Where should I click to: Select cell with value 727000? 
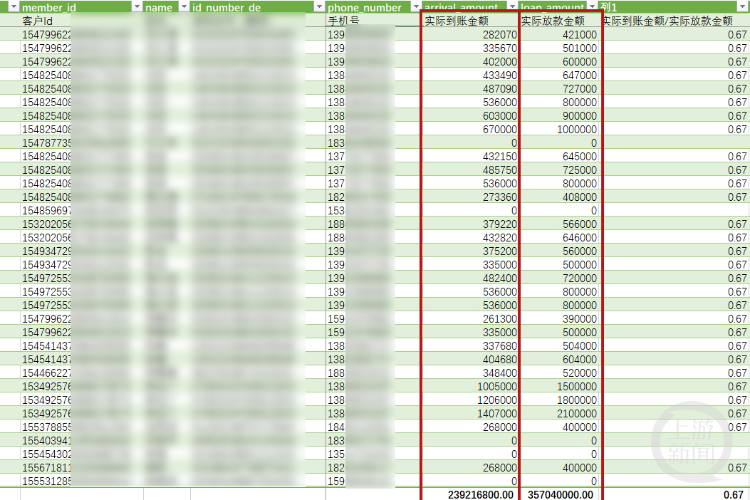[x=559, y=89]
